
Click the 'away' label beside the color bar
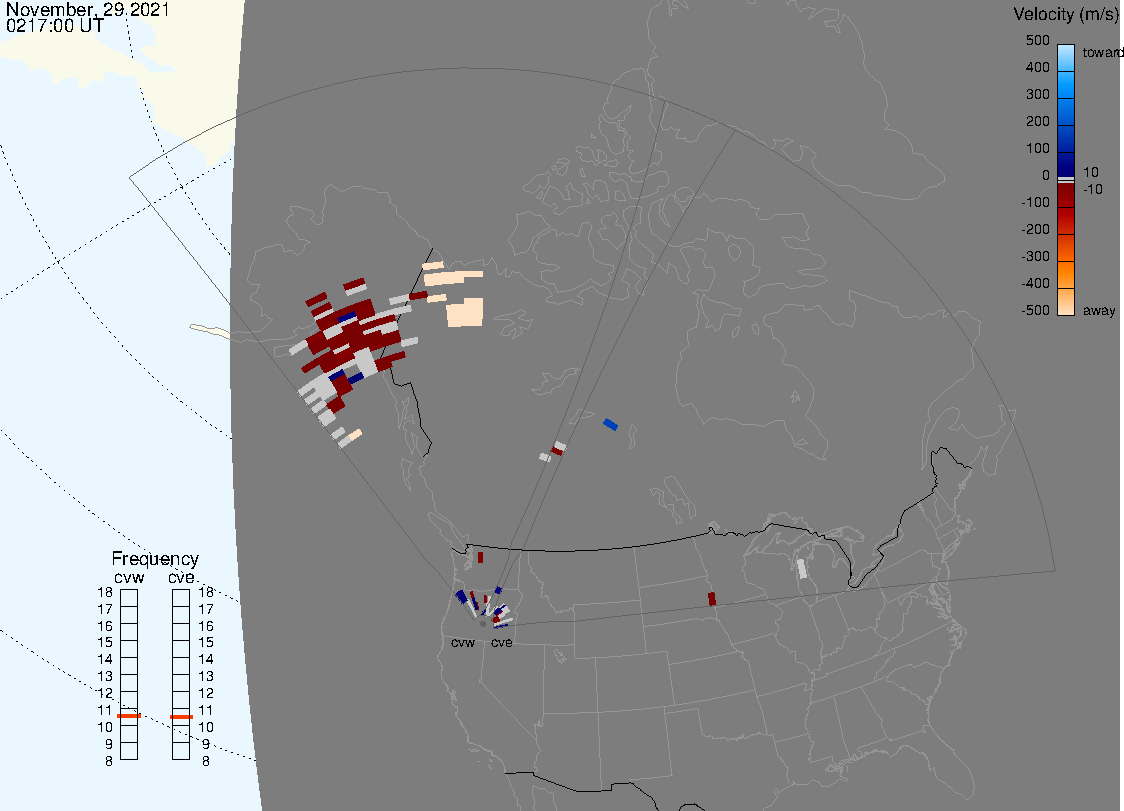click(x=1099, y=310)
